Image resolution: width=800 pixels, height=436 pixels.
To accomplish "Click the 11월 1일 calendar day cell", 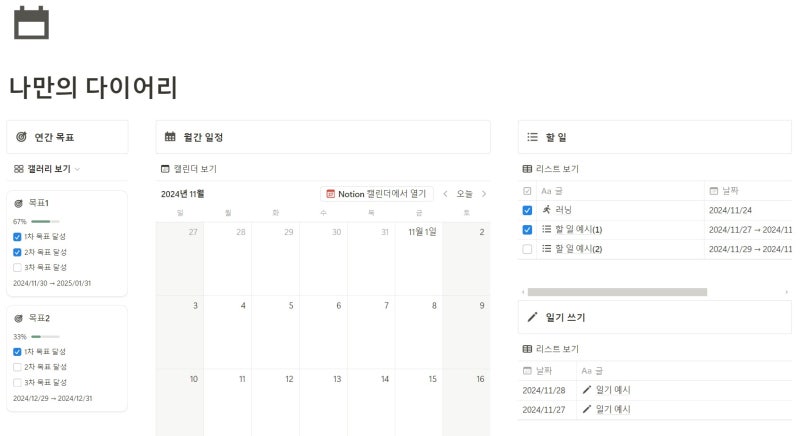I will (418, 259).
